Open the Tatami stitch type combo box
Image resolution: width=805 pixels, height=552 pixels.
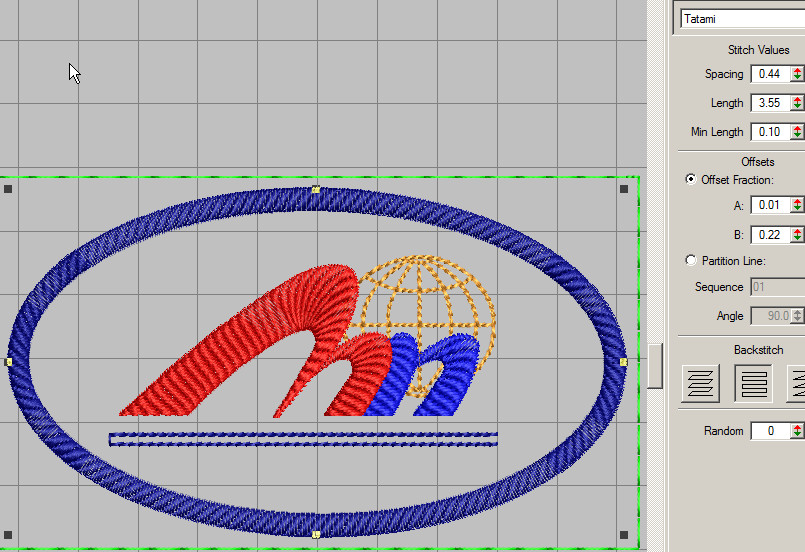click(x=742, y=19)
